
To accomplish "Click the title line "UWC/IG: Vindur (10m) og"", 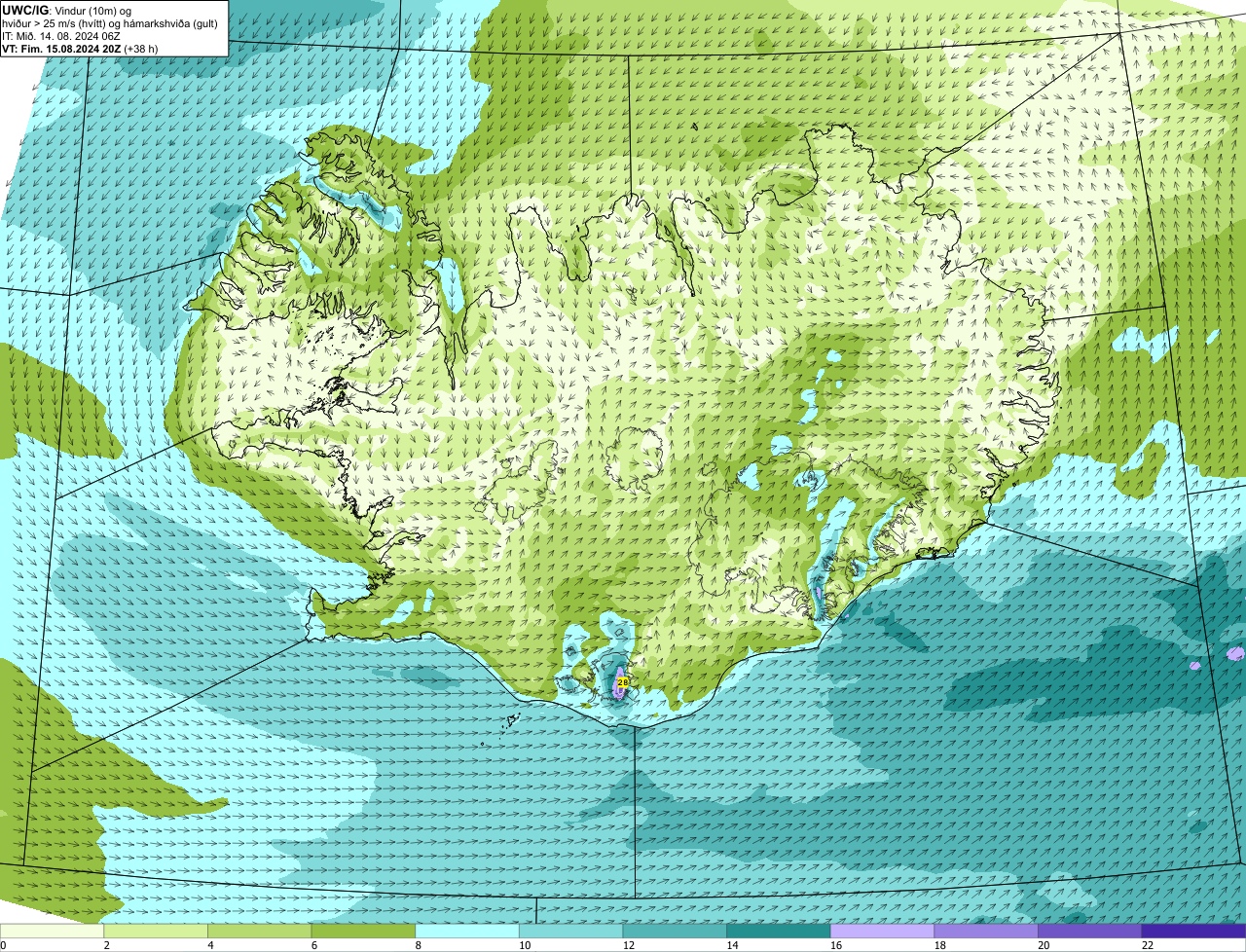I will (x=68, y=10).
